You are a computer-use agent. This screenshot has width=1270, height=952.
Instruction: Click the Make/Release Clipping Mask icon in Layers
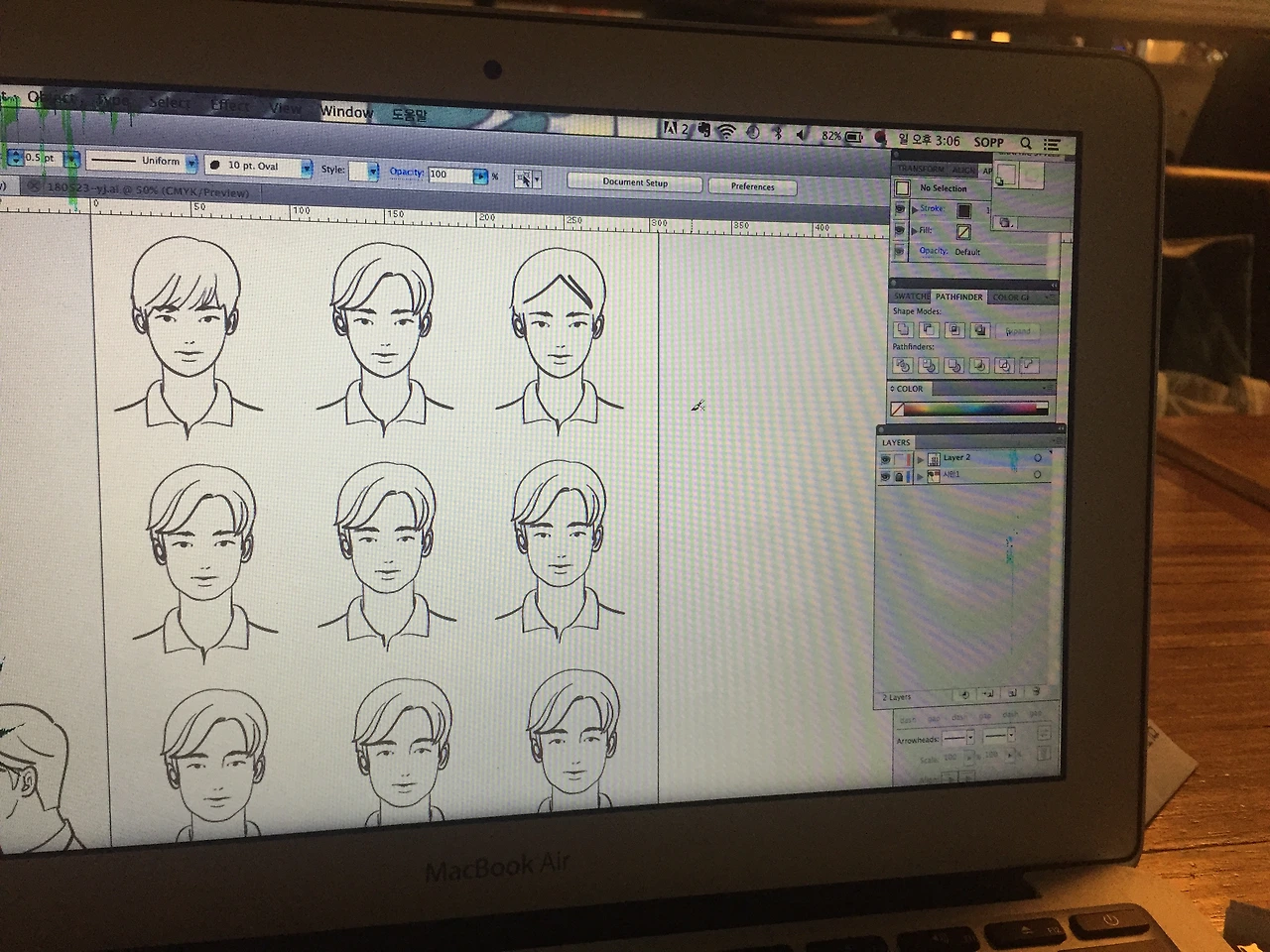(964, 694)
